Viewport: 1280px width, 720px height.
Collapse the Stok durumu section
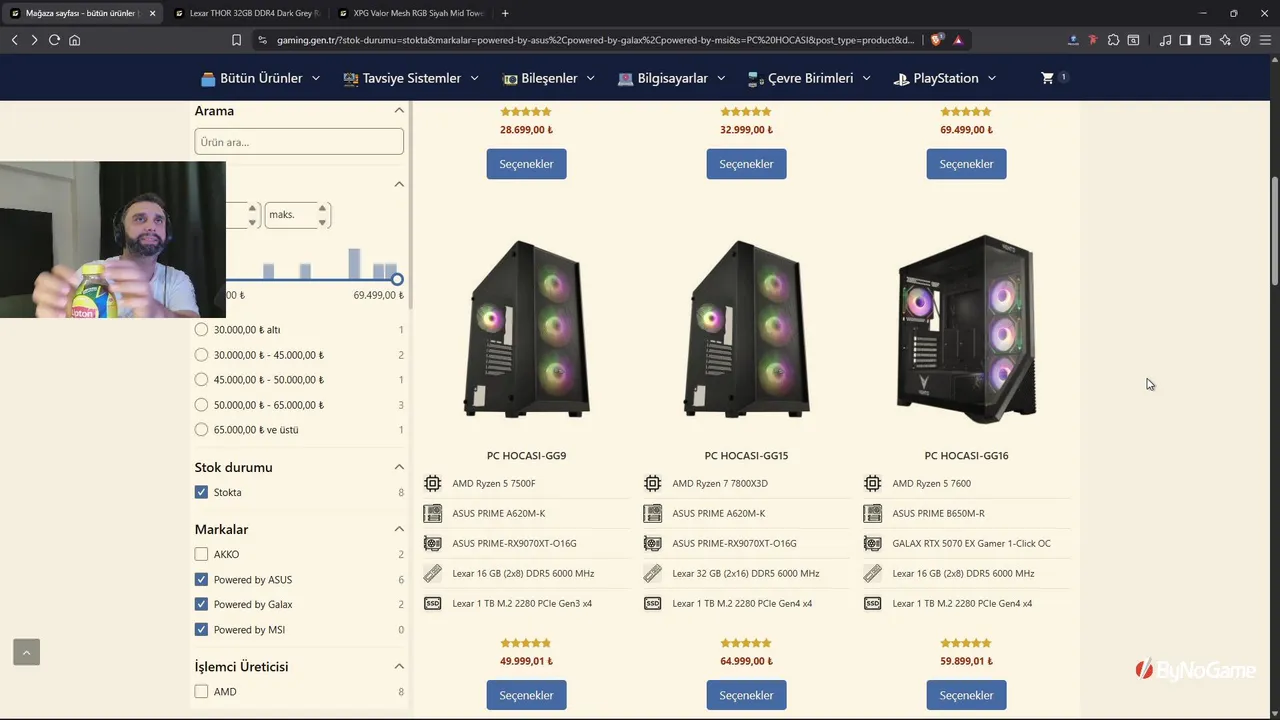tap(399, 467)
